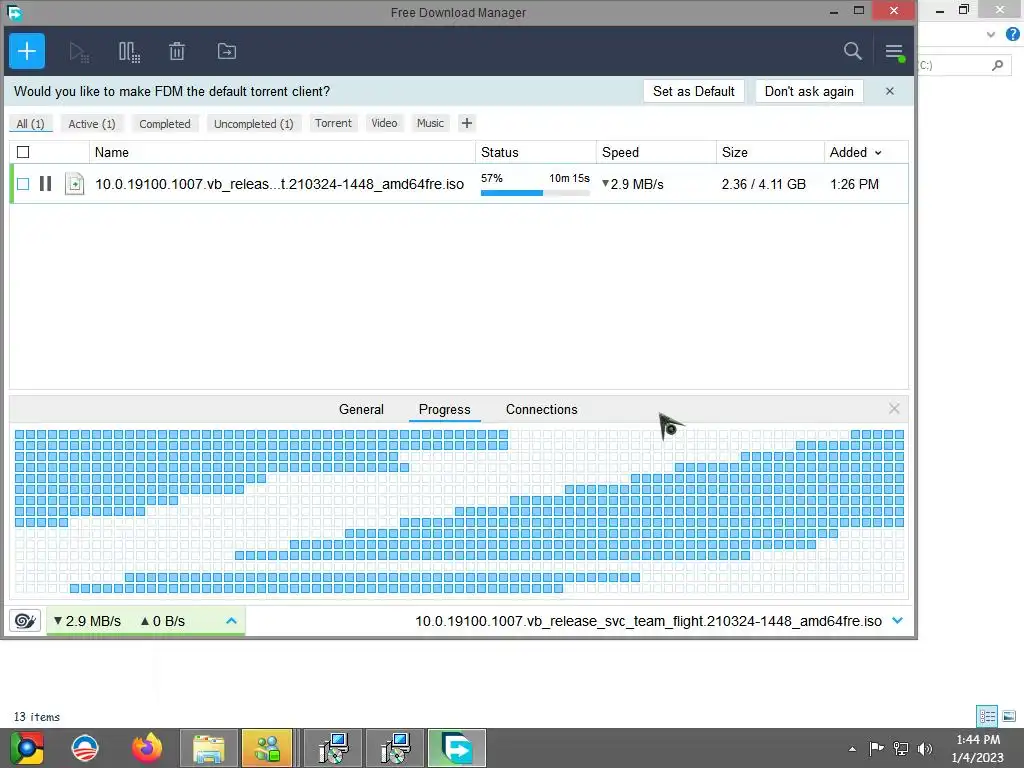This screenshot has height=768, width=1024.
Task: Click the upload speed 0 B/s indicator
Action: coord(163,621)
